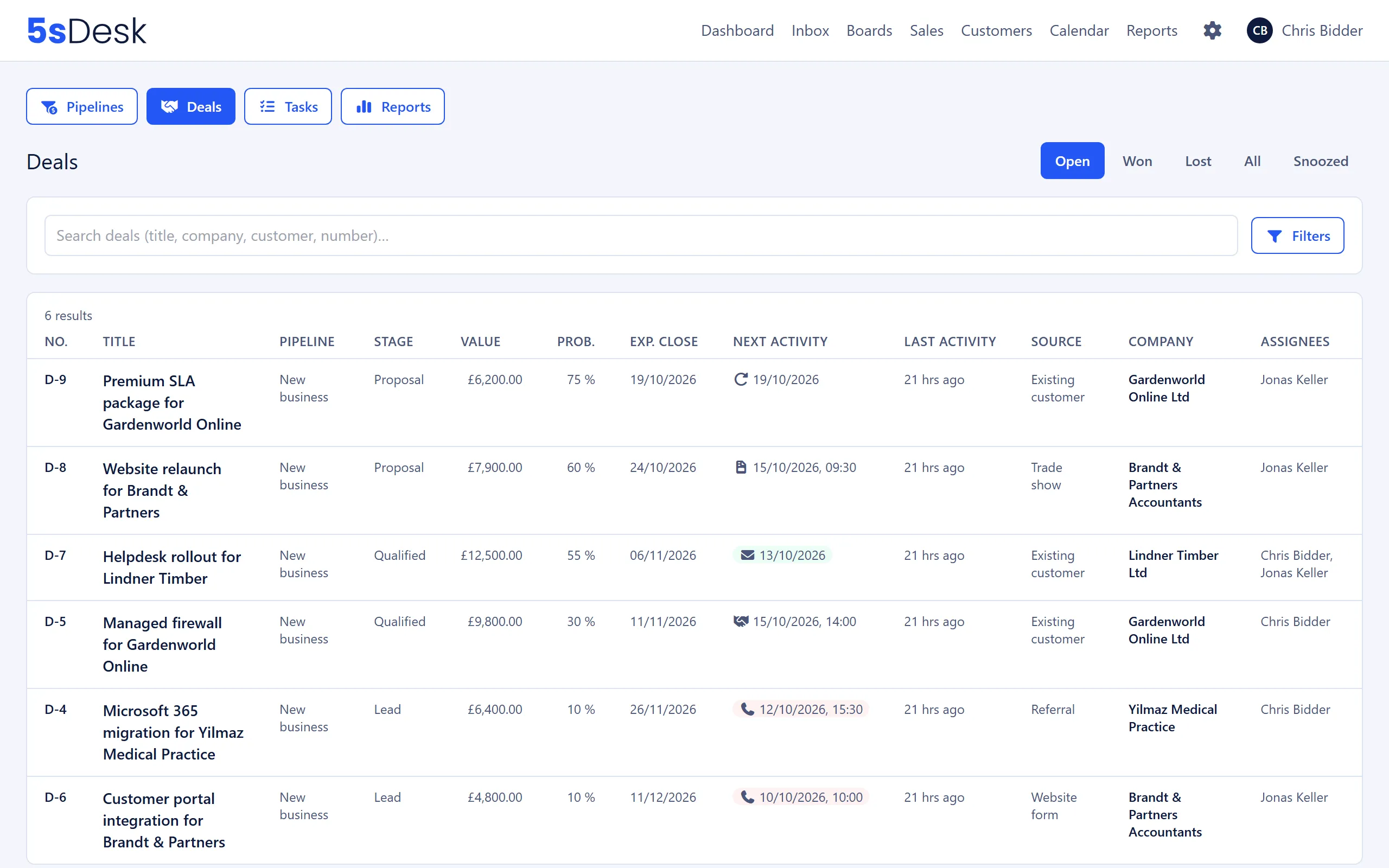This screenshot has width=1389, height=868.
Task: Open the Pipelines view
Action: click(82, 106)
